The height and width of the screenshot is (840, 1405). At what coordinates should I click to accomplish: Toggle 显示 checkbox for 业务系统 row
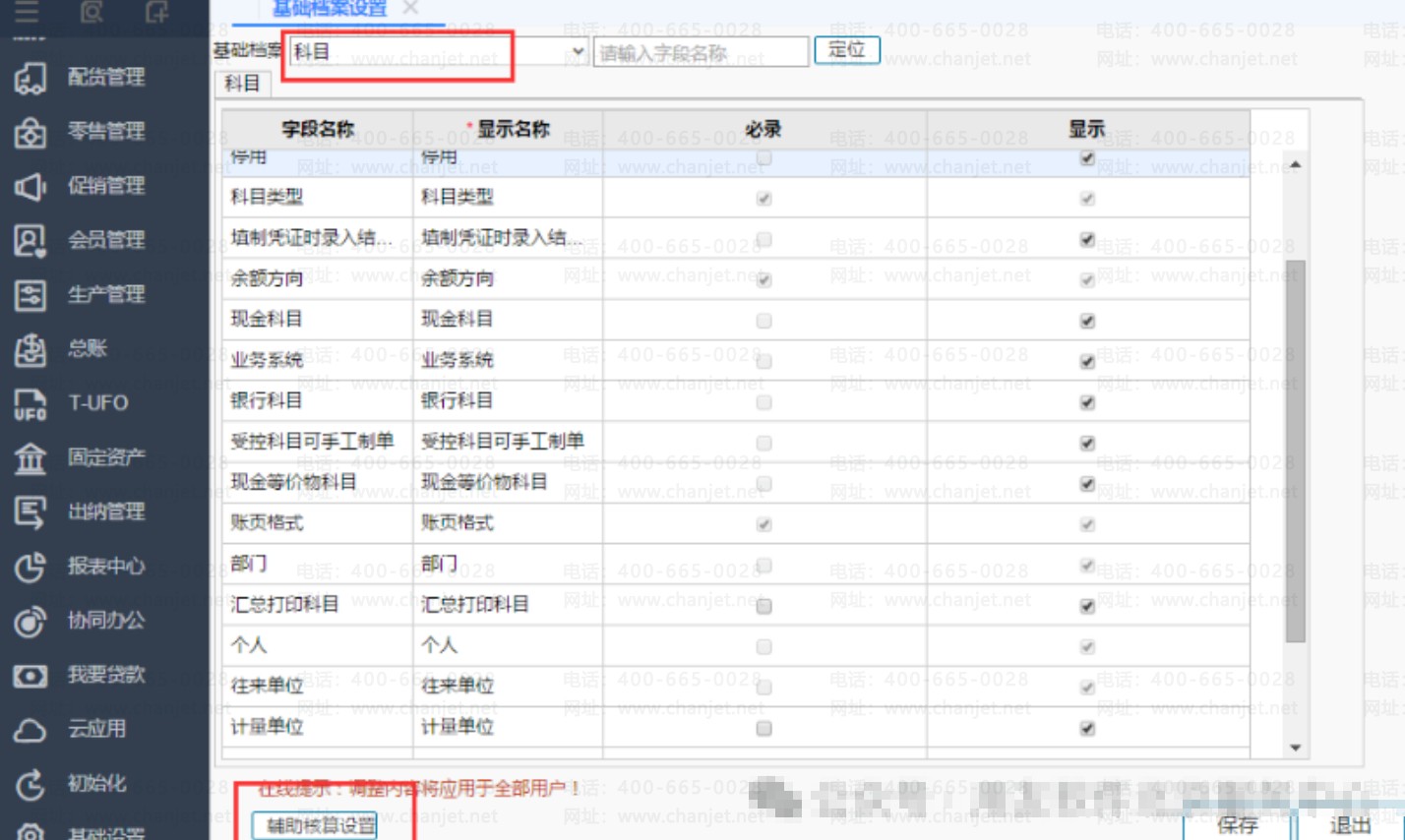(1087, 361)
